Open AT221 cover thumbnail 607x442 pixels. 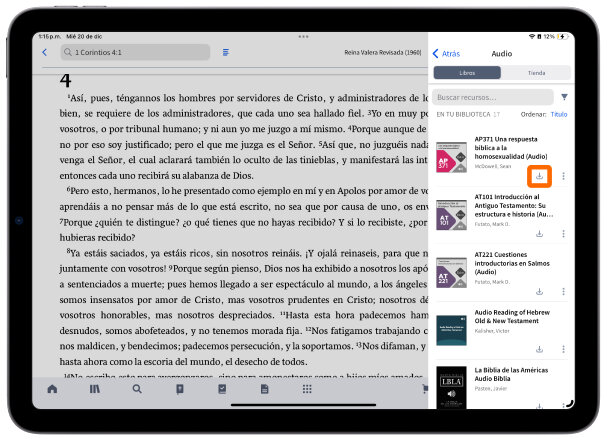pyautogui.click(x=451, y=272)
